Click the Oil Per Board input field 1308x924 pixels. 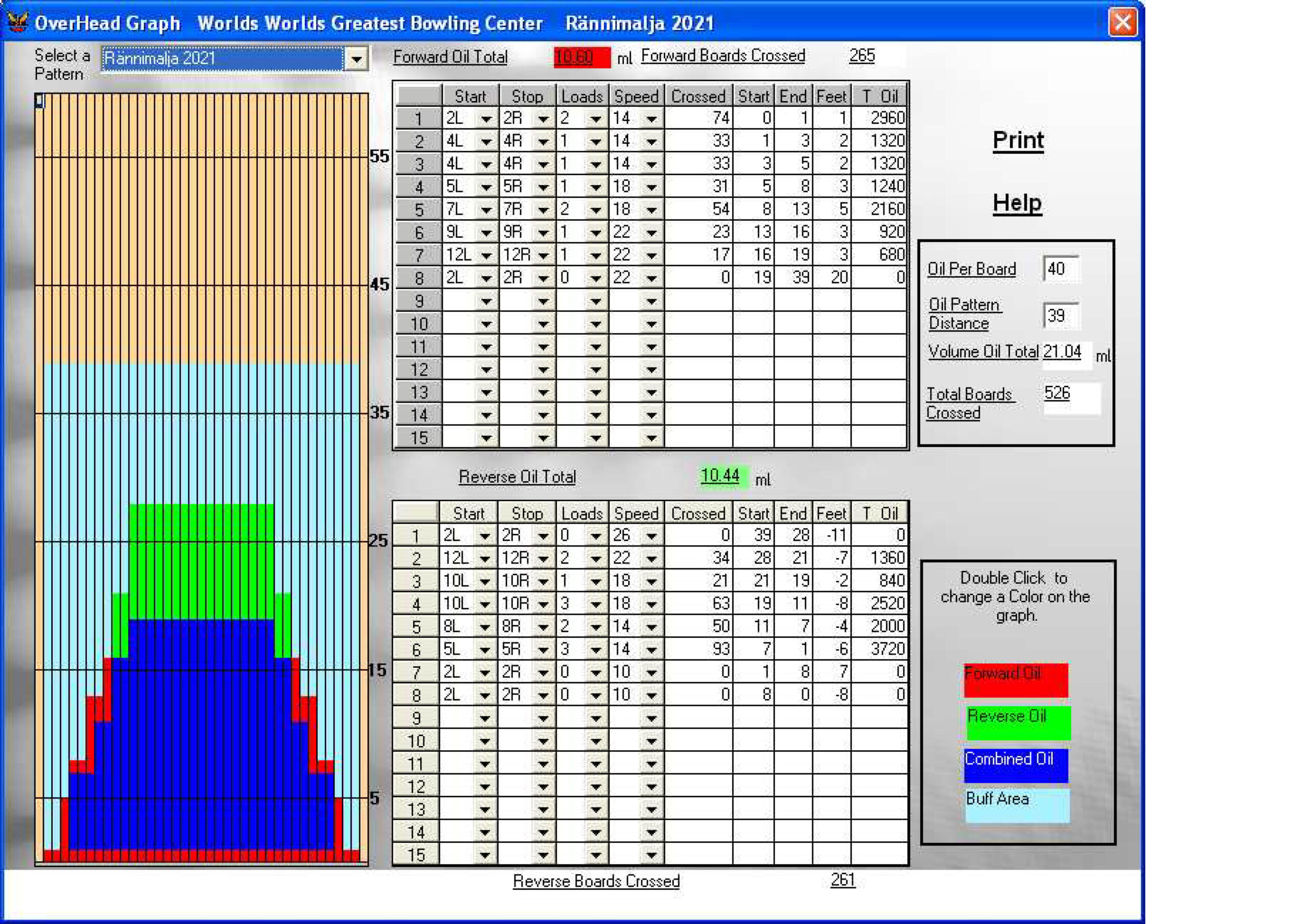click(x=1060, y=268)
